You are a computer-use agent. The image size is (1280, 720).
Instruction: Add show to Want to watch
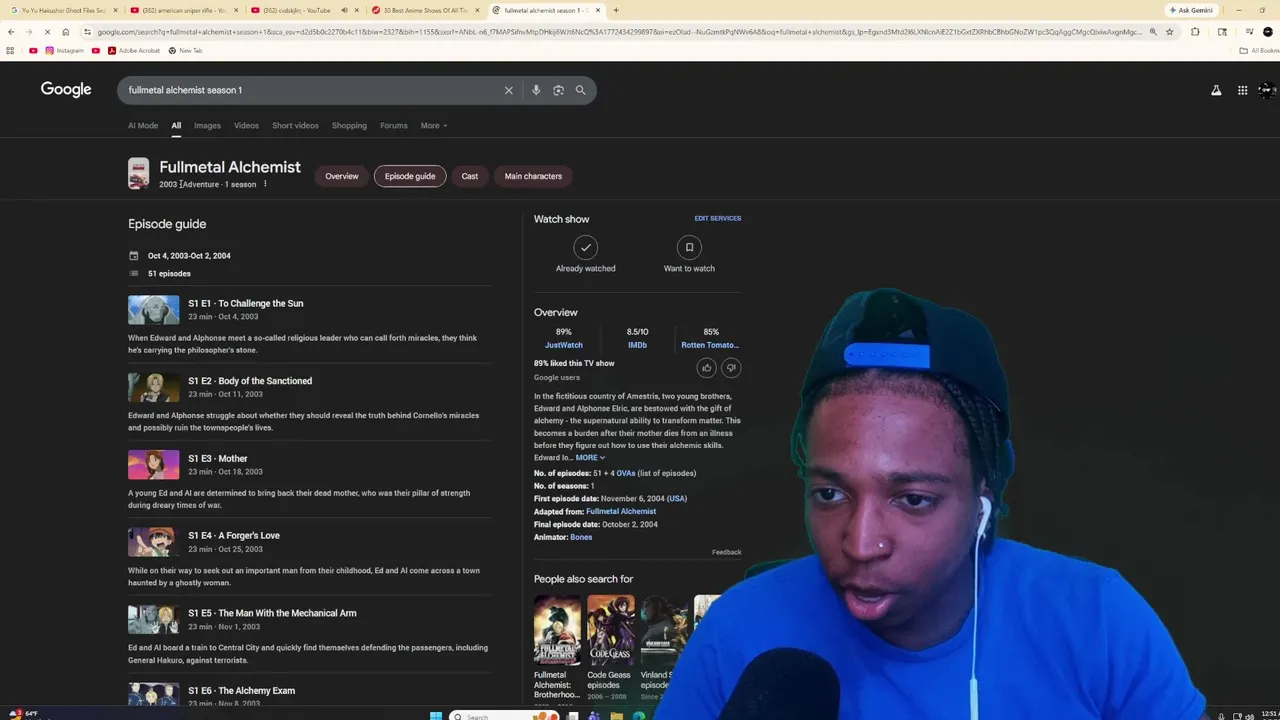pyautogui.click(x=689, y=254)
